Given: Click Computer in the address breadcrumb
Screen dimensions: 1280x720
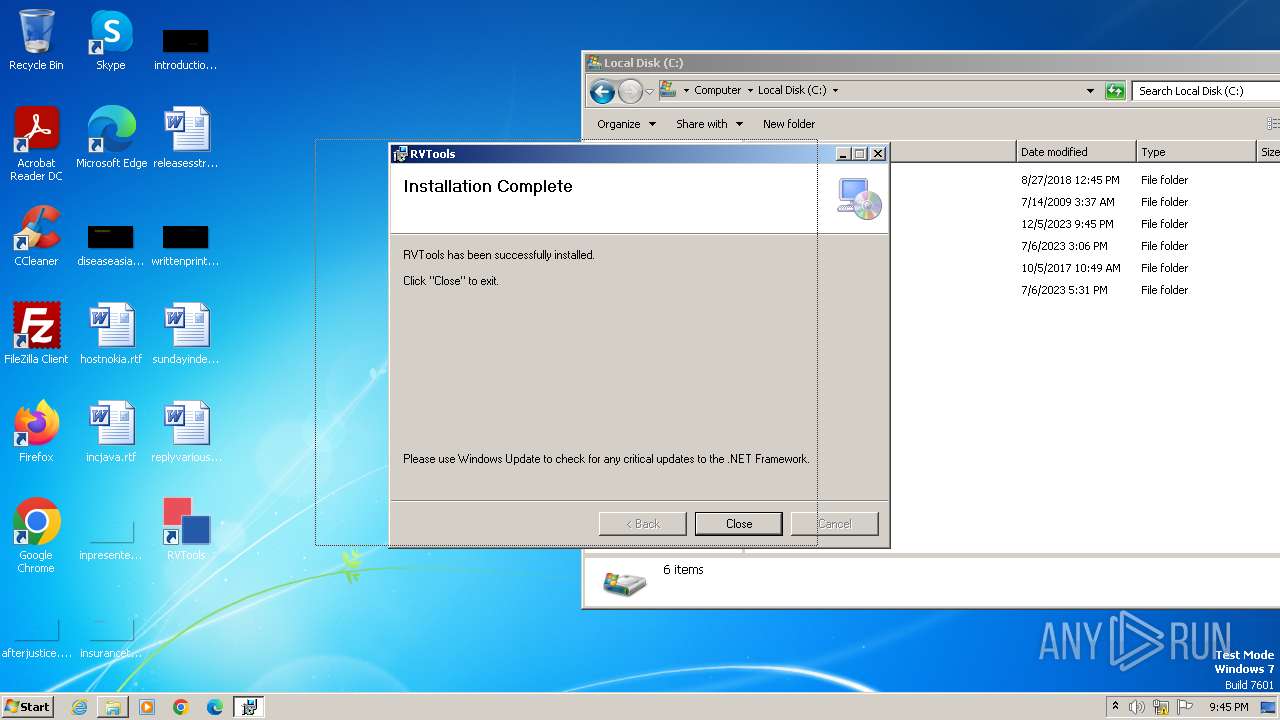Looking at the screenshot, I should [718, 91].
